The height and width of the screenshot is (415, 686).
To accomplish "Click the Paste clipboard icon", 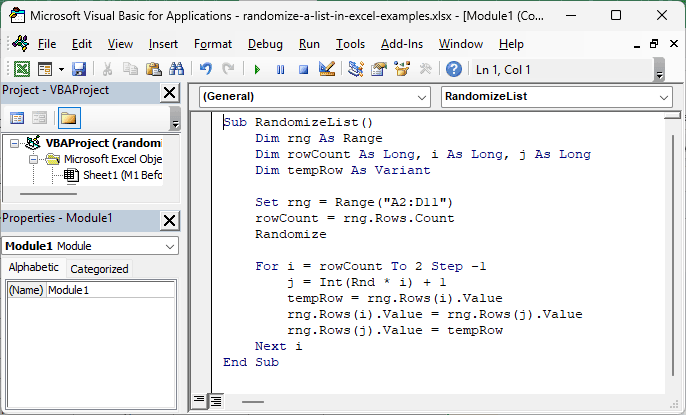I will point(153,69).
